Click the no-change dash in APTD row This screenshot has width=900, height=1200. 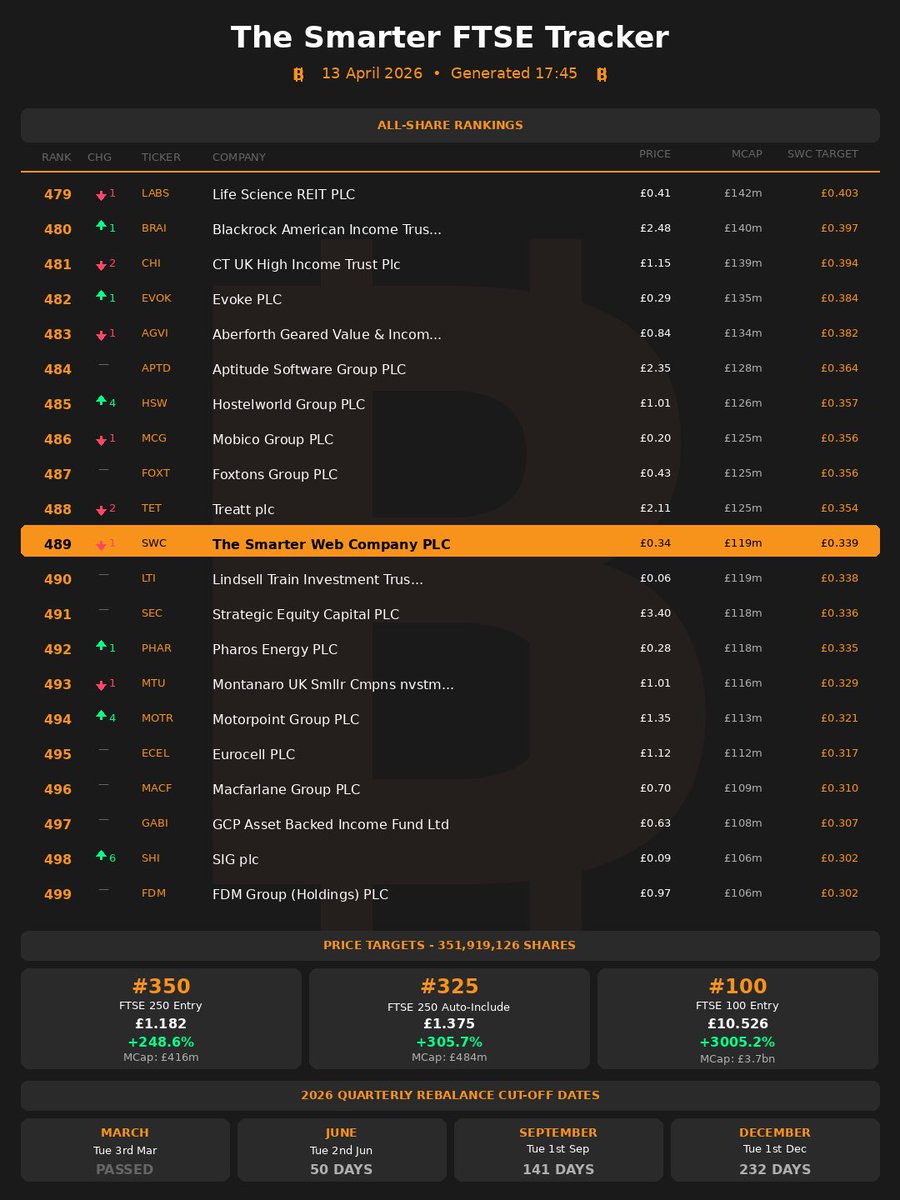pos(103,365)
